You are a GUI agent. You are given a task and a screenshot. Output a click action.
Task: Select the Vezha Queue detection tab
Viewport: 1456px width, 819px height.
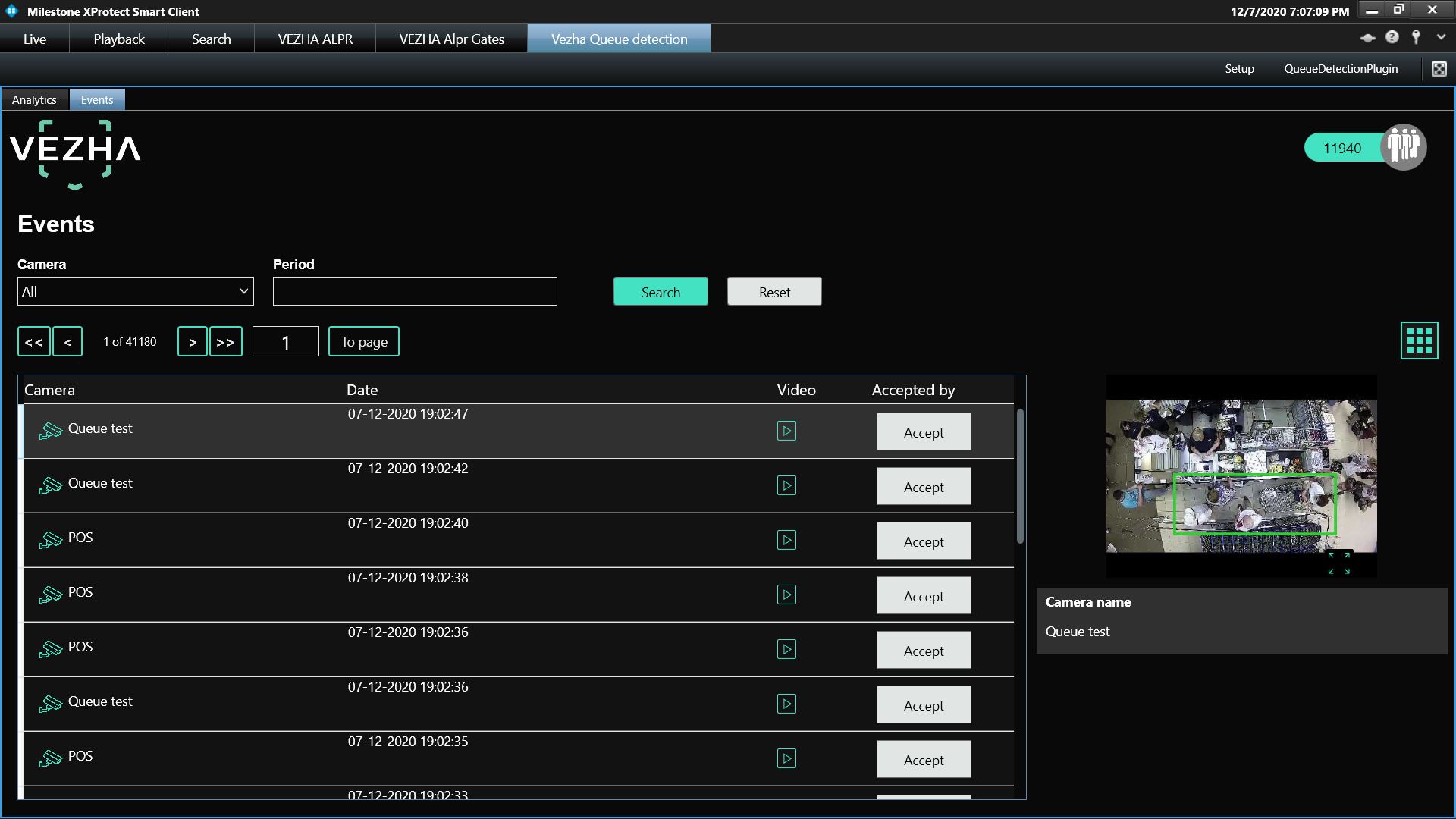(620, 39)
